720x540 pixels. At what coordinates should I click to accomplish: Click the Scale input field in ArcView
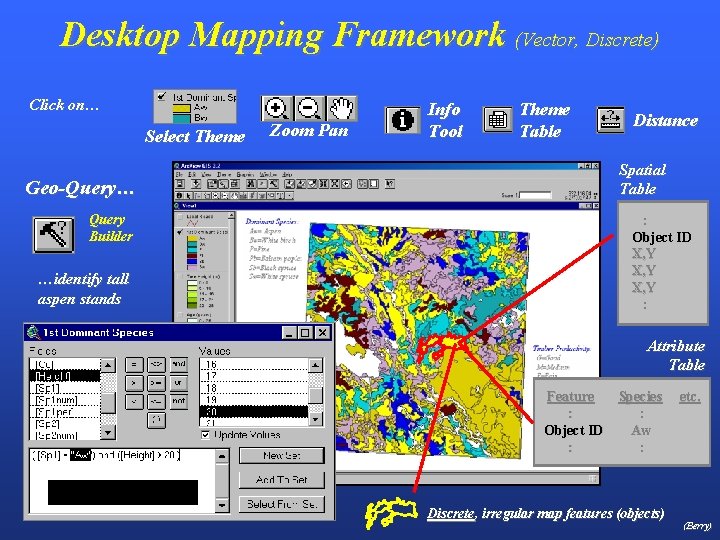tap(535, 196)
